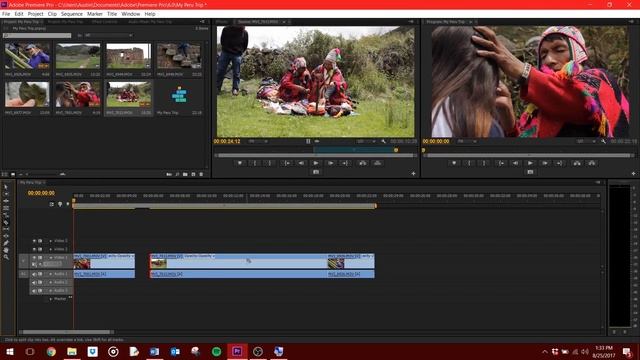Expand the Video 3 track

(51, 241)
